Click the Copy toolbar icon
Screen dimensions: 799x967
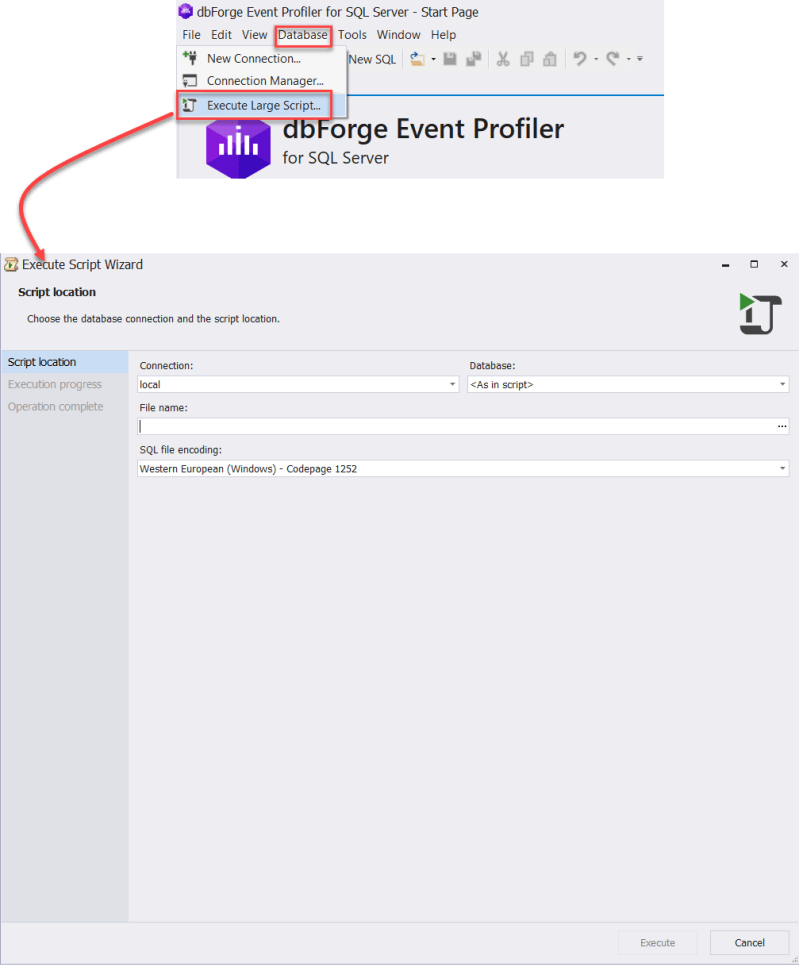527,59
